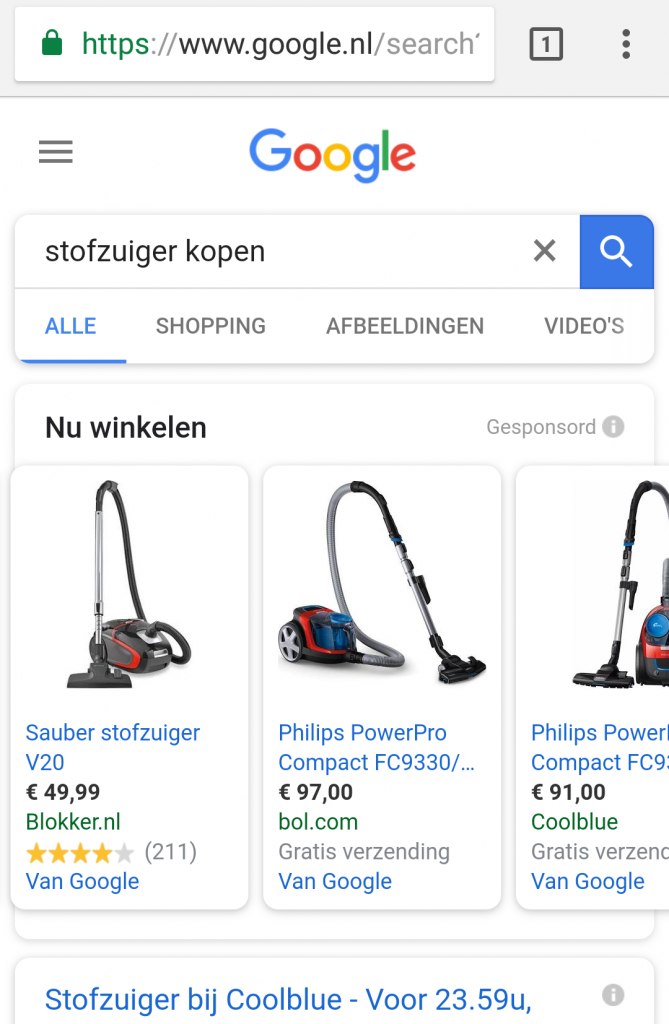Open Philips PowerPro Compact FC9330 bol.com link
This screenshot has height=1024, width=669.
pos(376,747)
